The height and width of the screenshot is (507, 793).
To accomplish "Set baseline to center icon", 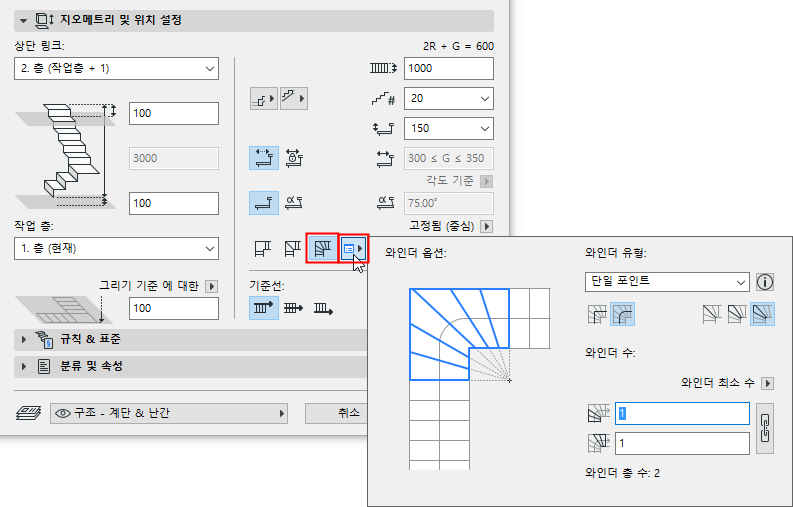I will [x=293, y=308].
